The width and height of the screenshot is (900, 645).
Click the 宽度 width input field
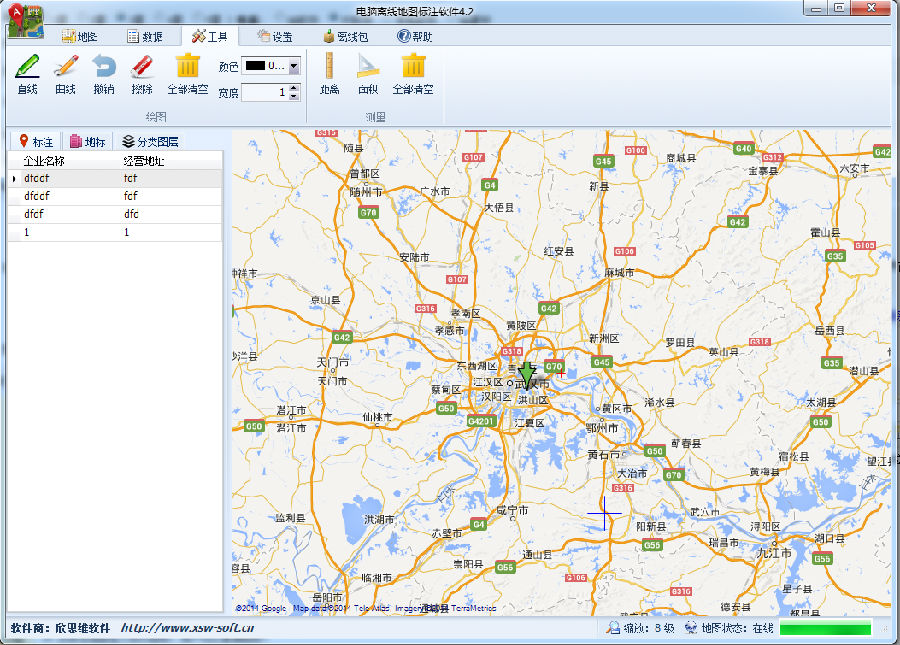click(x=265, y=93)
